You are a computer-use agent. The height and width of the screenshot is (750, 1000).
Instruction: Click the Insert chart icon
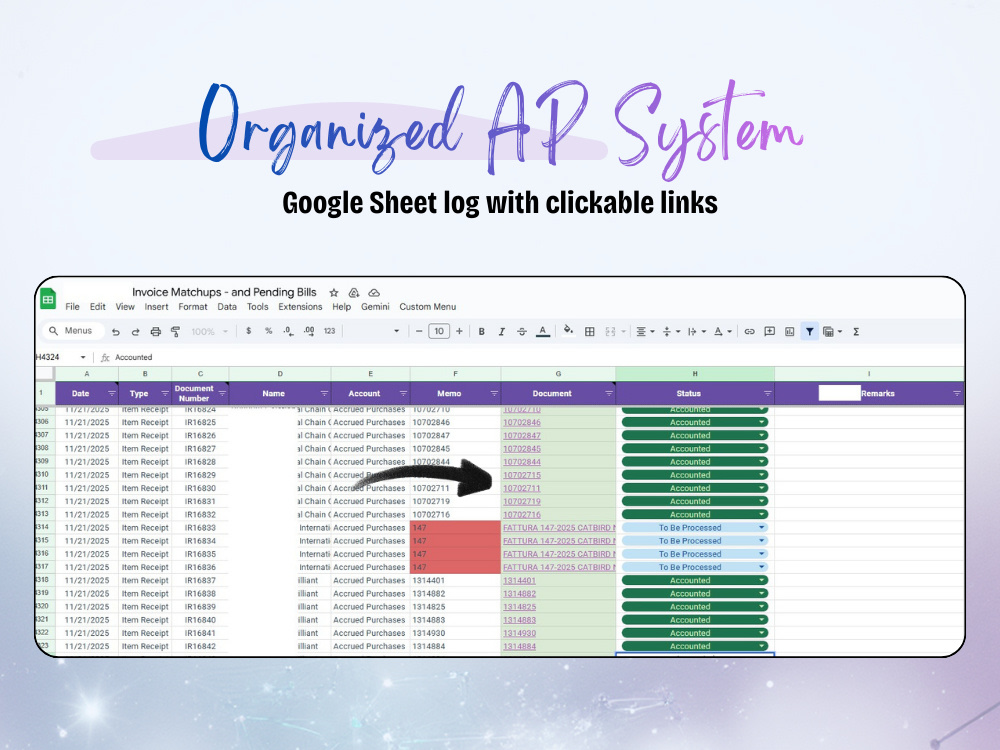pyautogui.click(x=790, y=332)
